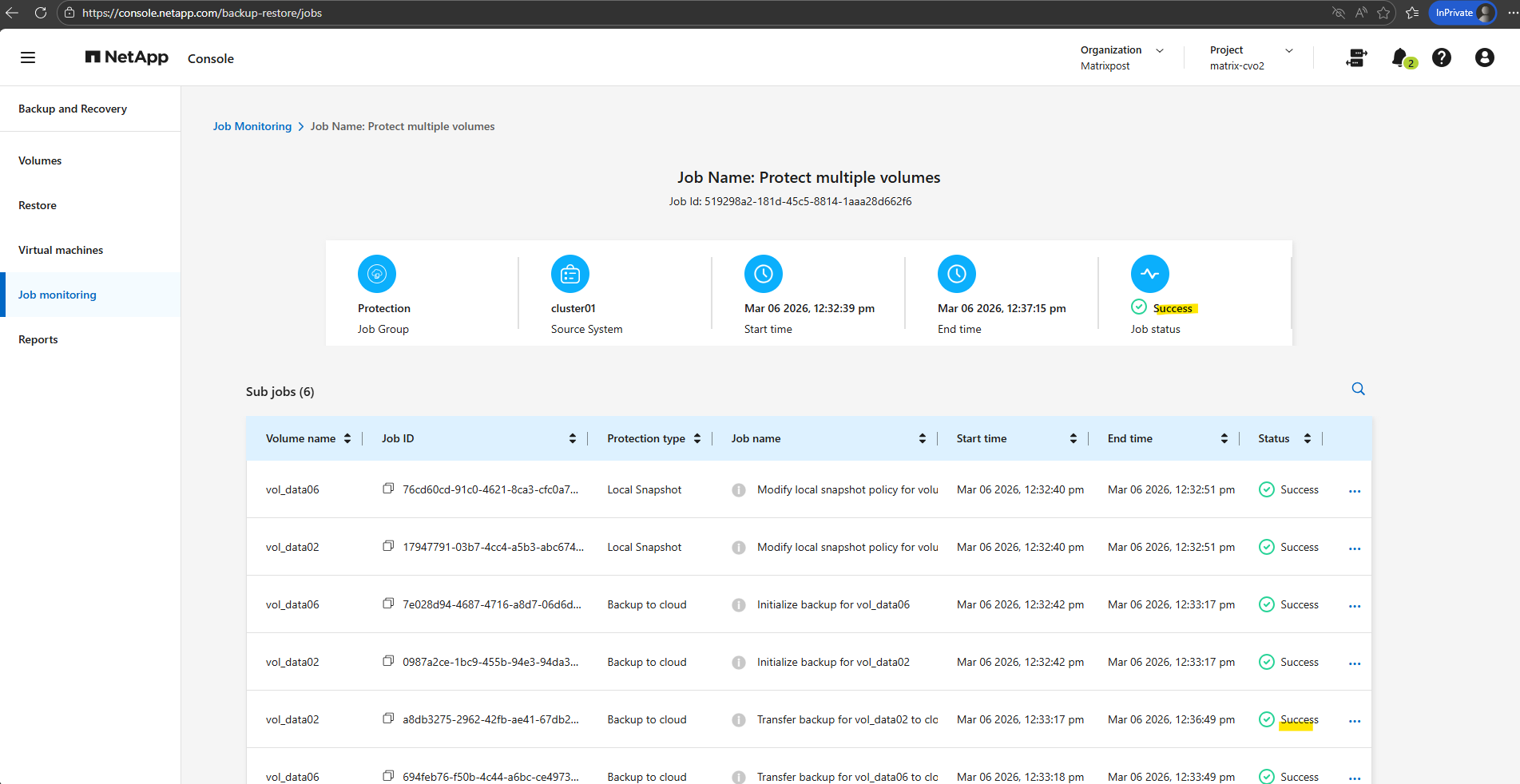This screenshot has width=1520, height=784.
Task: Select Restore in the left navigation
Action: pos(38,205)
